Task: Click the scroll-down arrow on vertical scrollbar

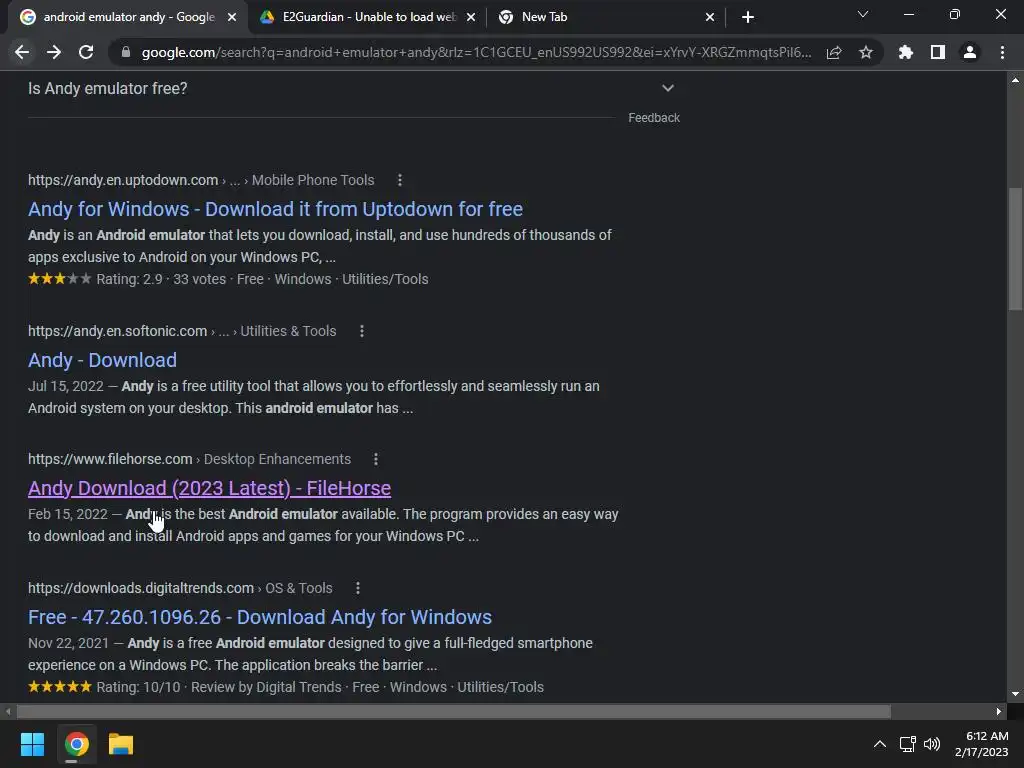Action: pos(1015,694)
